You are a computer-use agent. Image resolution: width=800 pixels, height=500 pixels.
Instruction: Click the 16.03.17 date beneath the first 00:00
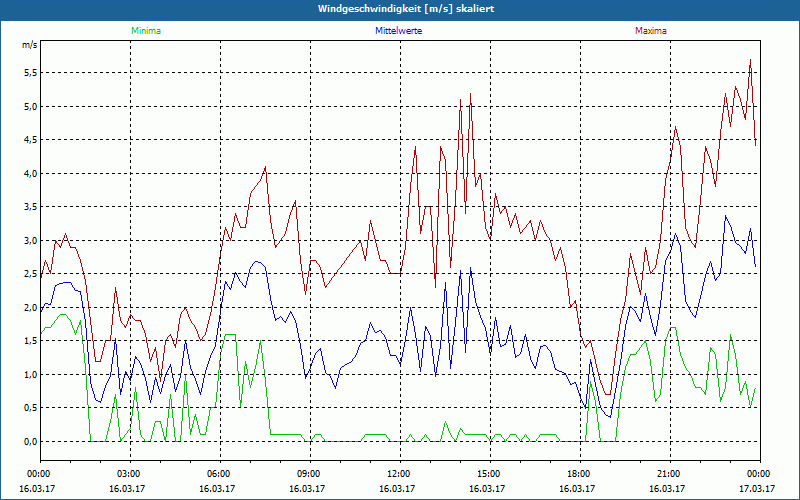[37, 488]
